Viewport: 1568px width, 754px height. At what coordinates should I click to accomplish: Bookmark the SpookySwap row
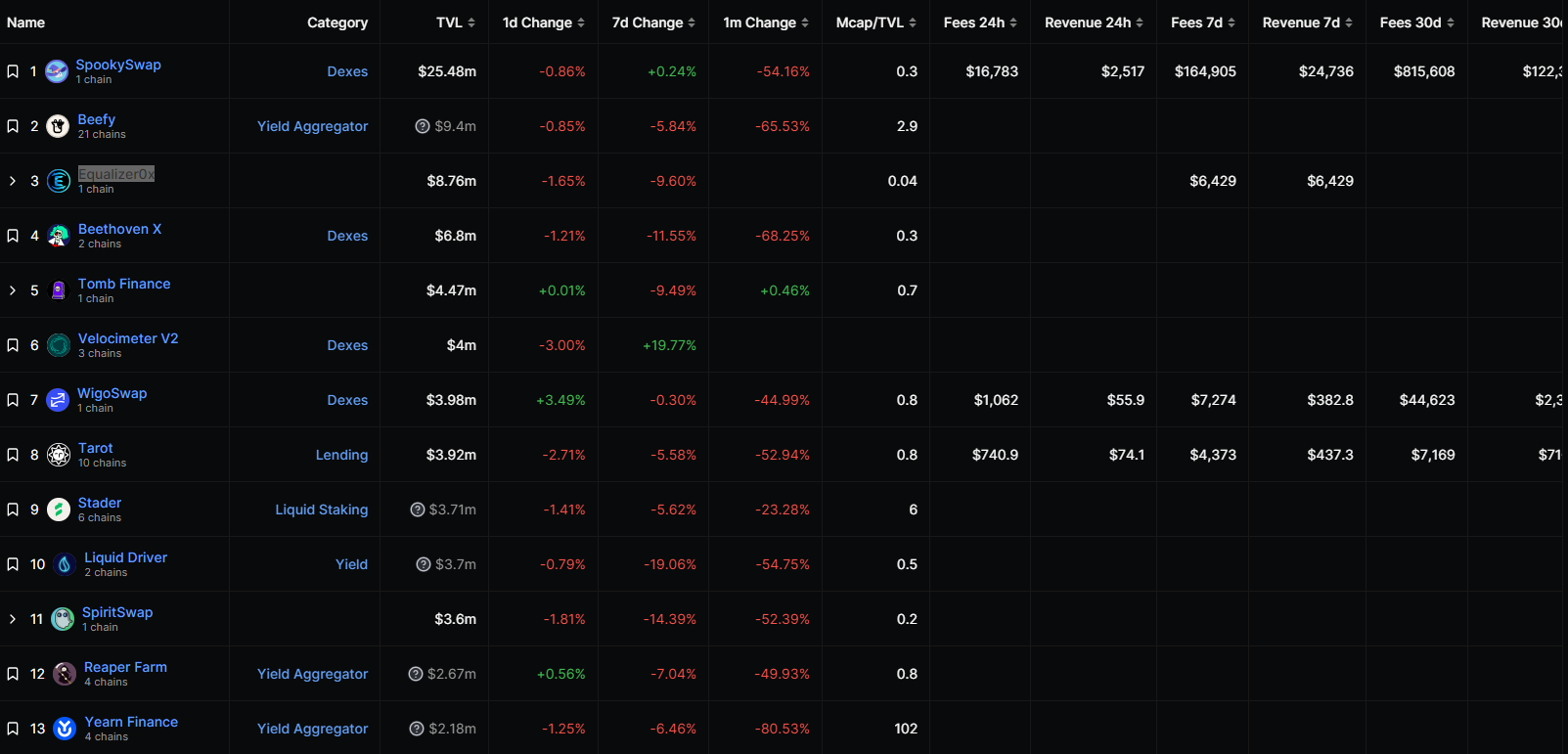(x=13, y=71)
